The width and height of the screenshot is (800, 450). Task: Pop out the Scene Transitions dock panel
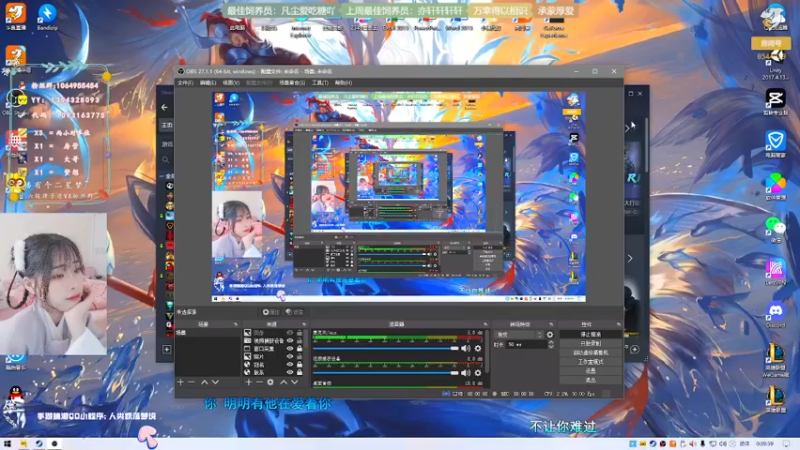(x=551, y=324)
